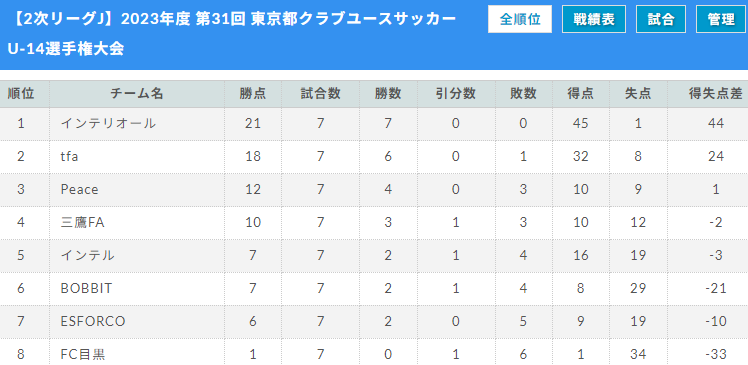The height and width of the screenshot is (365, 748).
Task: Click the 得点 column header
Action: click(x=581, y=94)
